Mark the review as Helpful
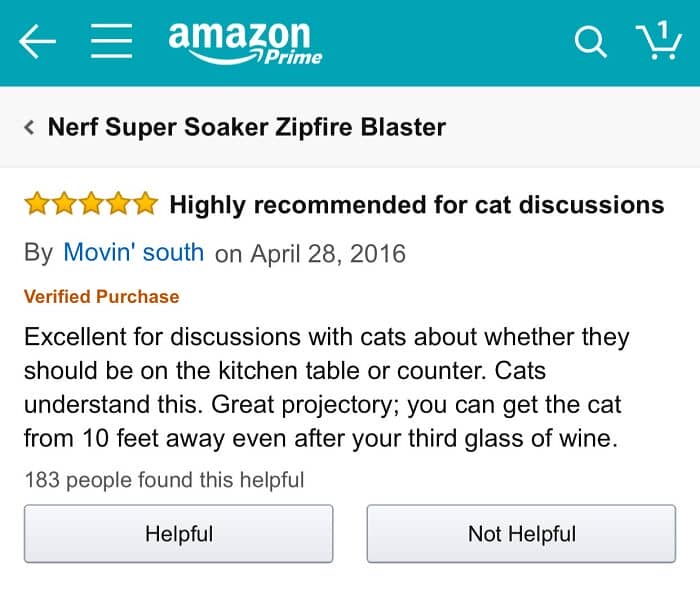The height and width of the screenshot is (603, 700). point(179,534)
